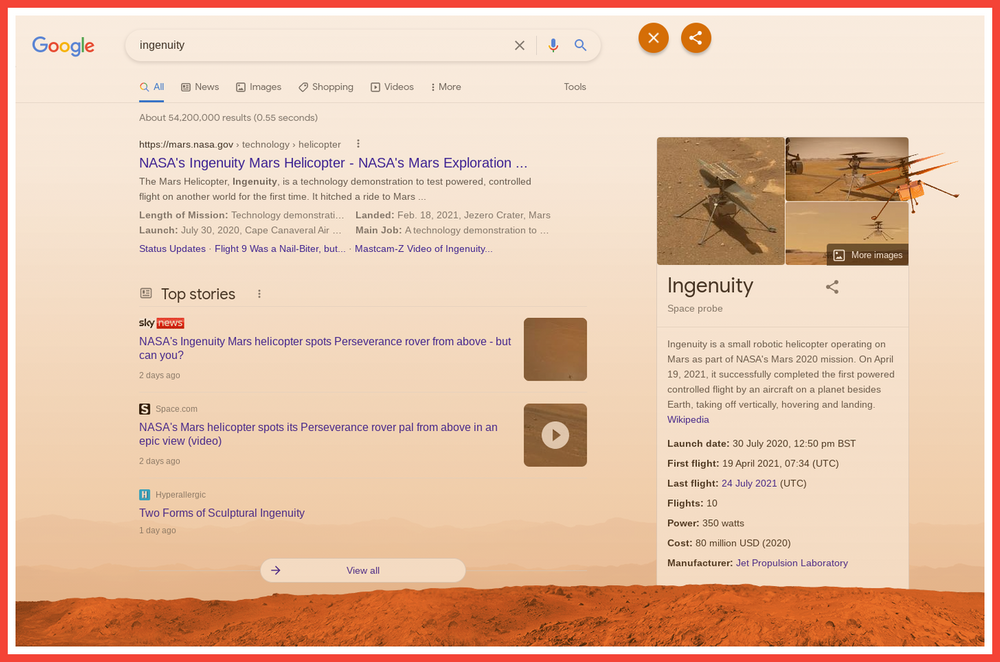Share the Ingenuity knowledge panel
This screenshot has height=662, width=1000.
pos(832,287)
